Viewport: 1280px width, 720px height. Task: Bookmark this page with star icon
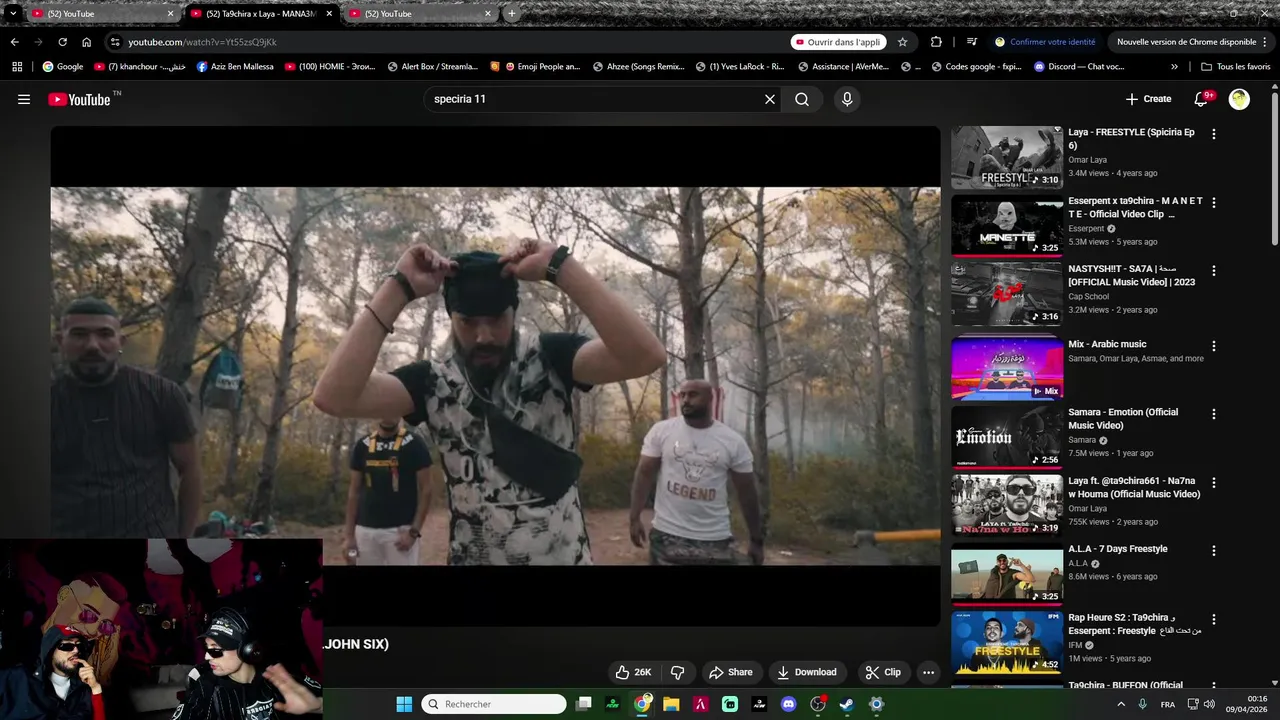pos(902,42)
